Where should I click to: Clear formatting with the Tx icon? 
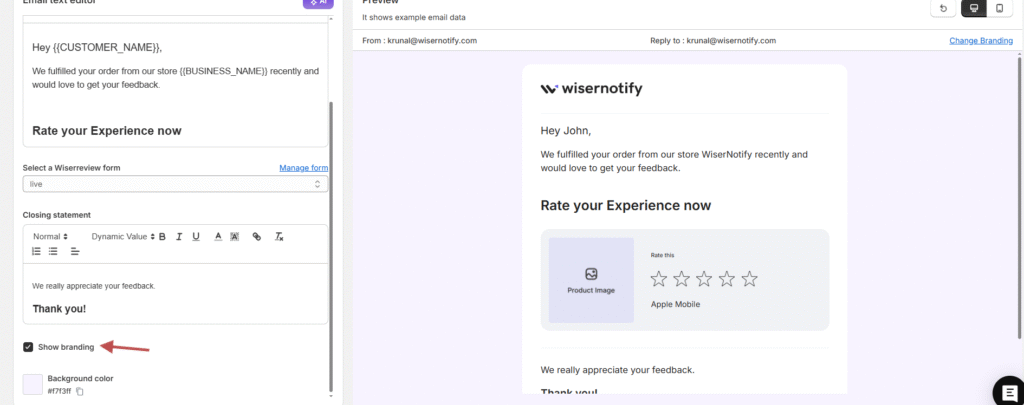click(279, 237)
